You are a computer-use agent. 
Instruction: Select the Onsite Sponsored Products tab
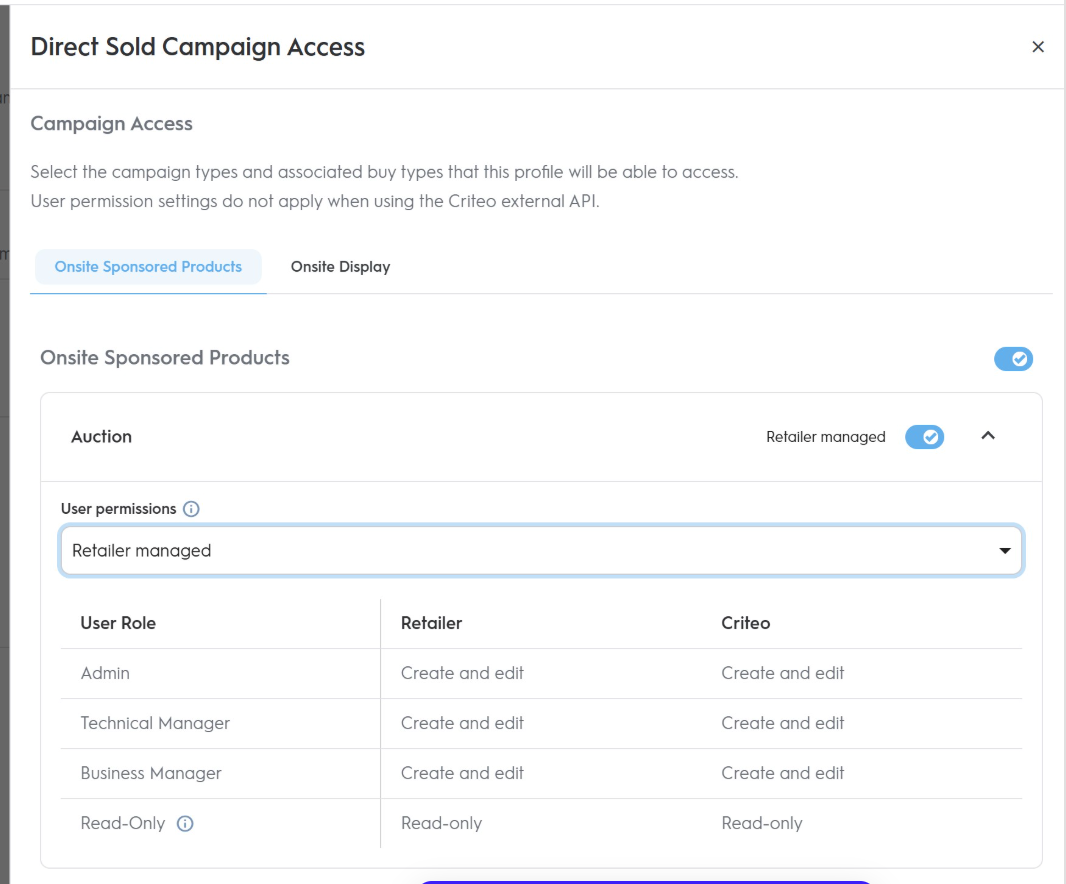point(148,267)
